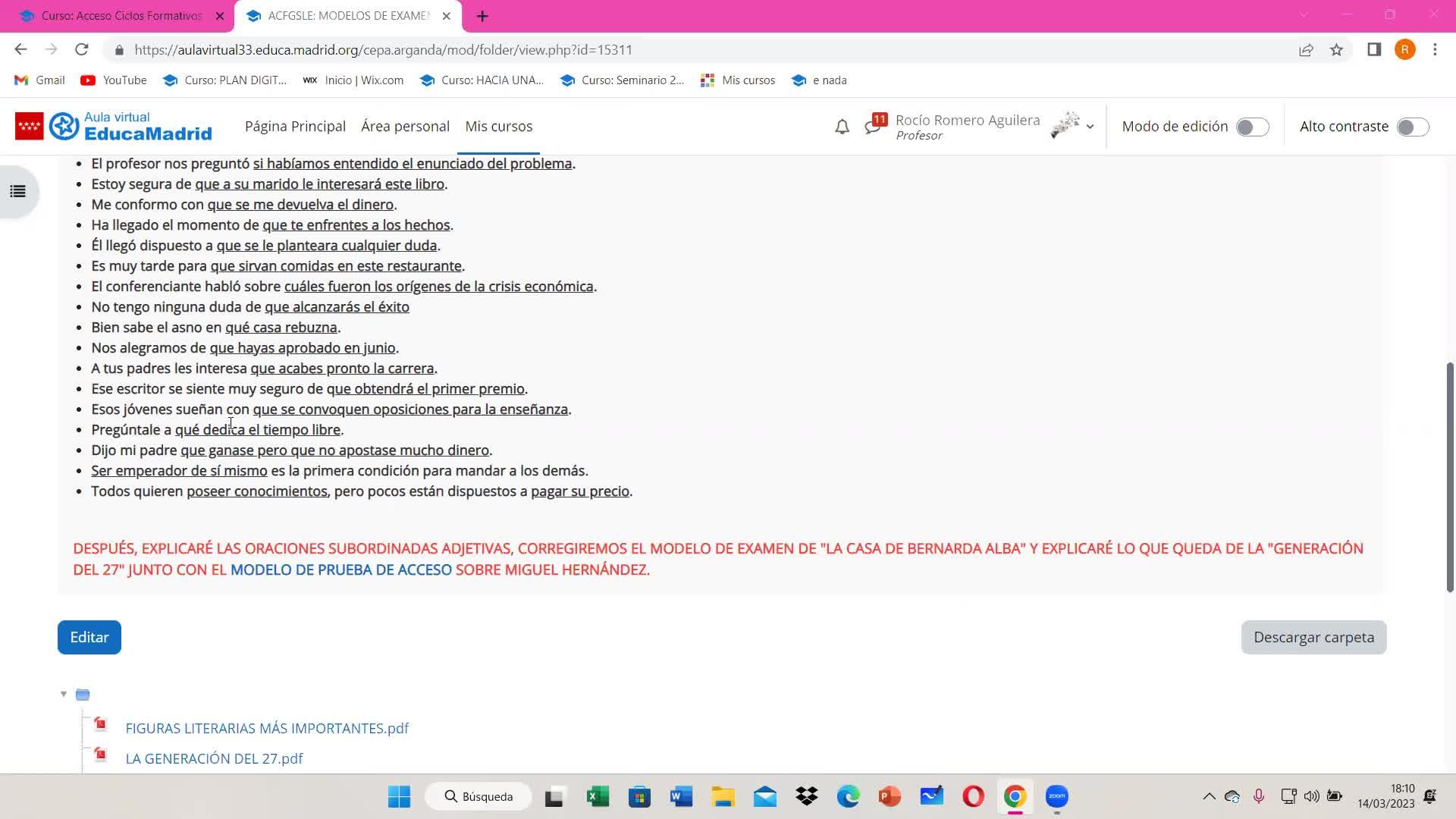Open Zoom from the taskbar
Viewport: 1456px width, 819px height.
[x=1056, y=797]
